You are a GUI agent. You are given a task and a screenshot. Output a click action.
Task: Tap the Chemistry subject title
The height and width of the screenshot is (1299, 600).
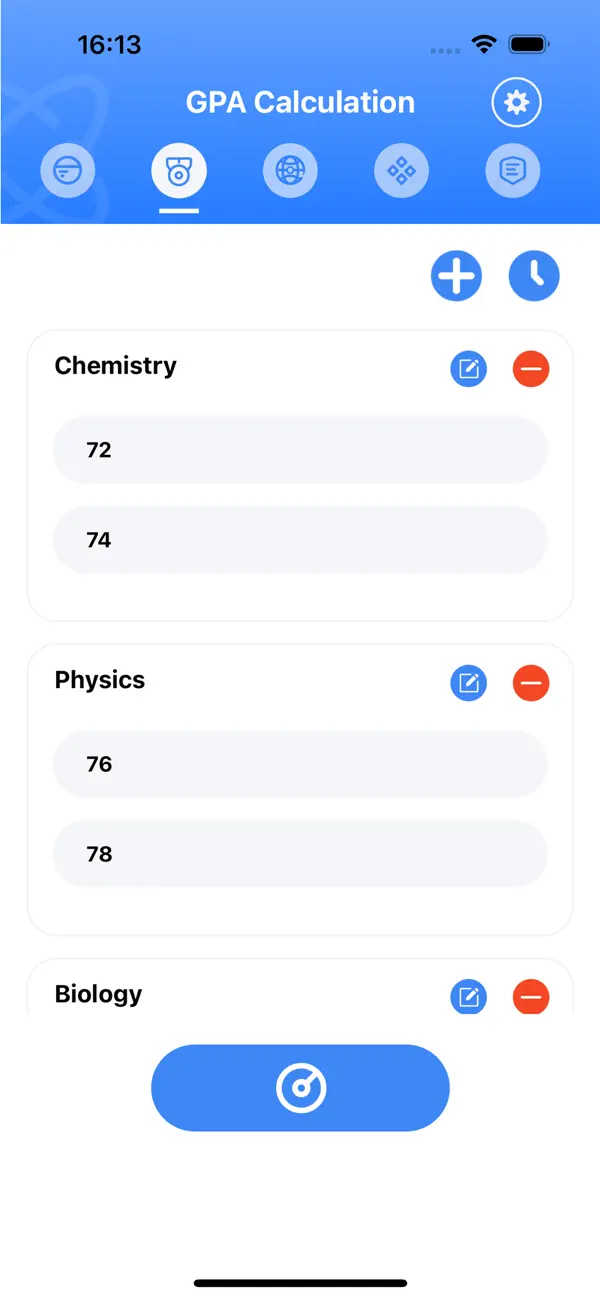(116, 366)
